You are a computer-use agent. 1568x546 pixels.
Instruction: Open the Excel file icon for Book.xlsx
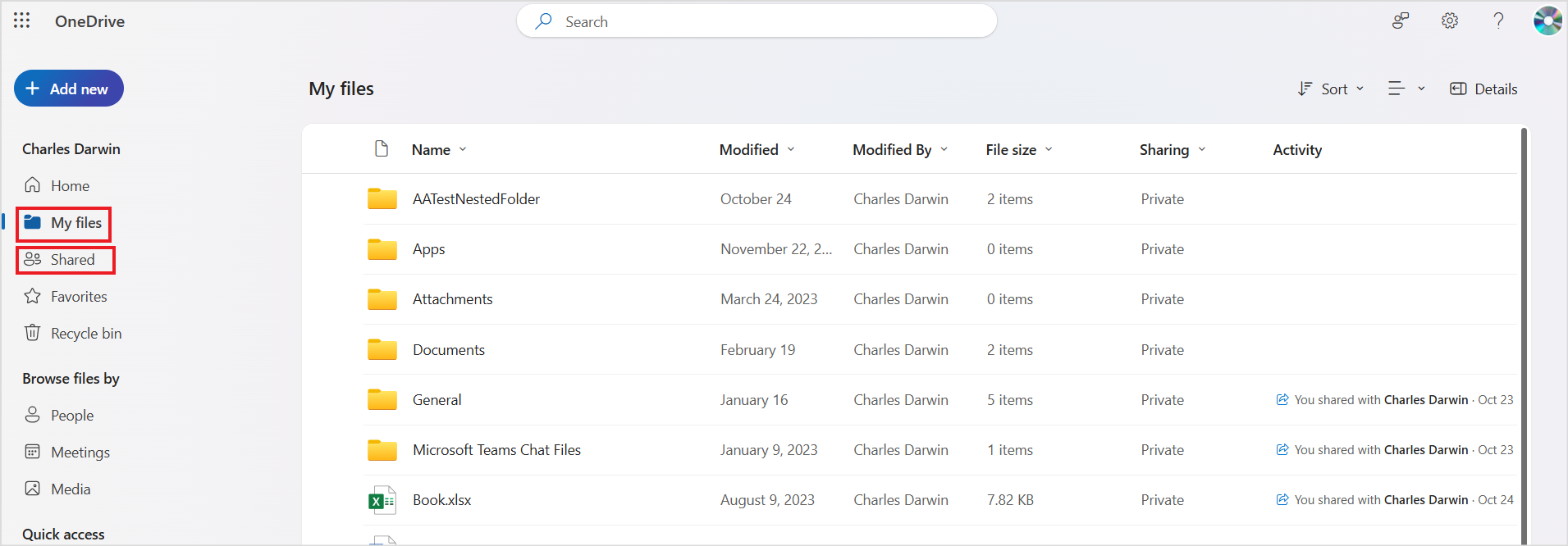(x=382, y=500)
